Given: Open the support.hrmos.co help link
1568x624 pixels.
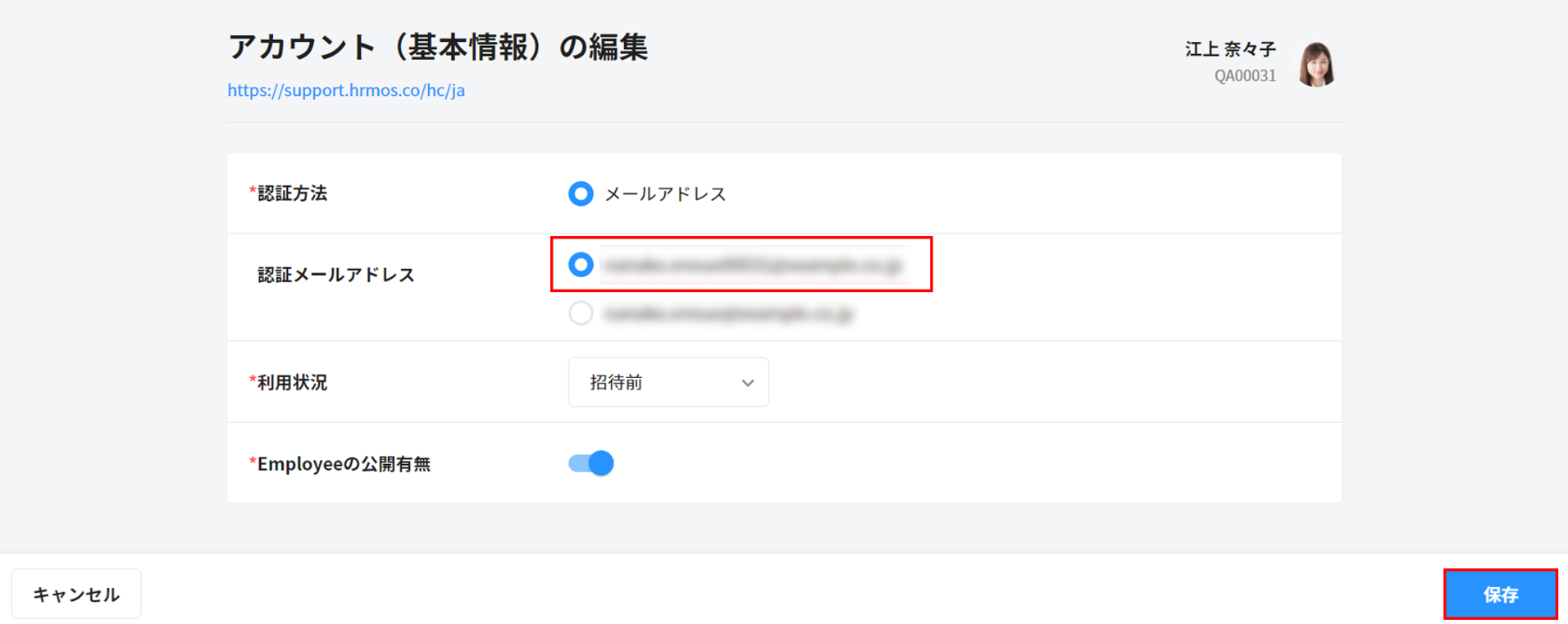Looking at the screenshot, I should pyautogui.click(x=346, y=90).
